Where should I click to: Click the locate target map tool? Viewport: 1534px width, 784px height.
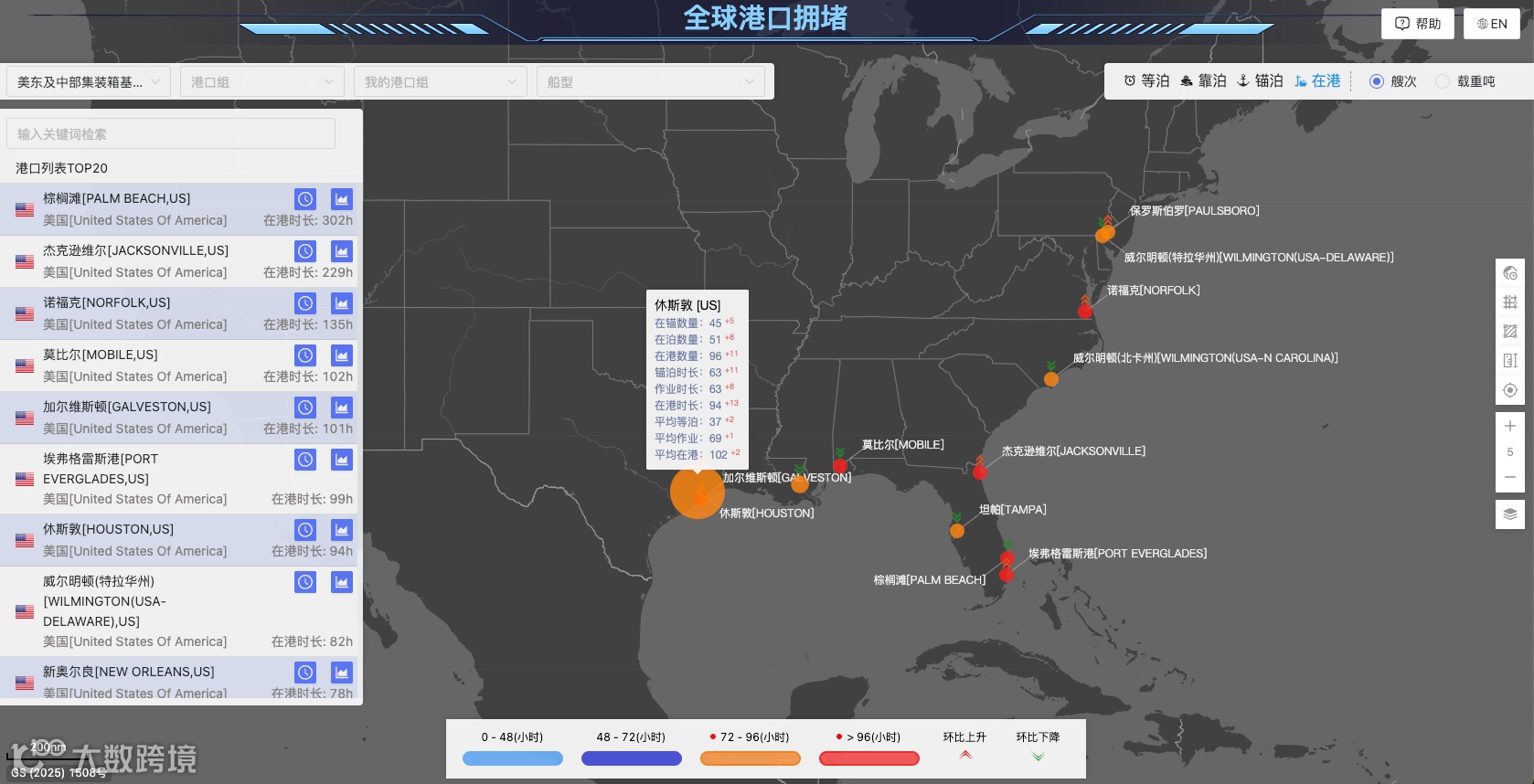(1510, 390)
